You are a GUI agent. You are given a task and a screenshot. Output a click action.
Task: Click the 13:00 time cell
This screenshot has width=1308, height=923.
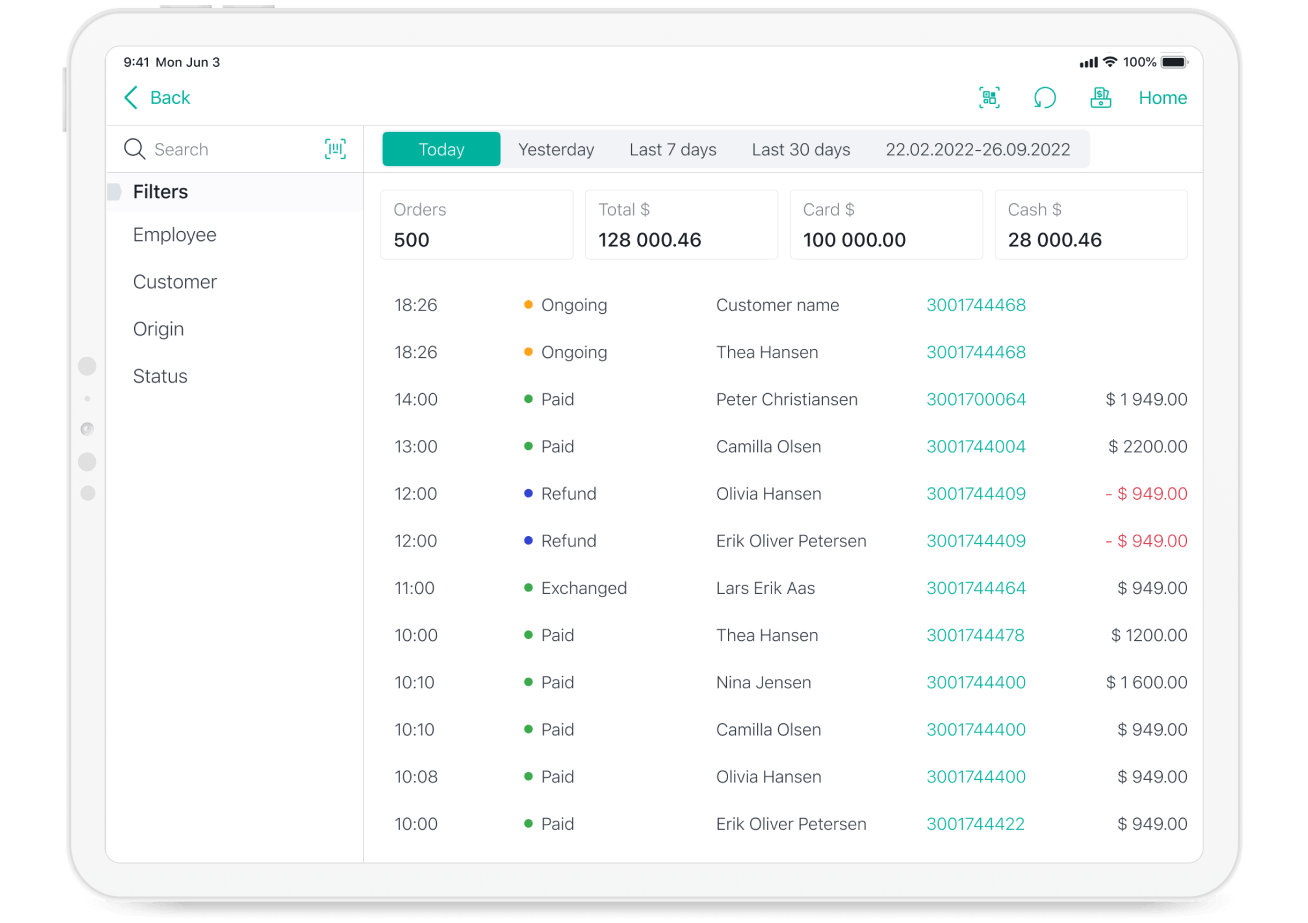coord(416,446)
